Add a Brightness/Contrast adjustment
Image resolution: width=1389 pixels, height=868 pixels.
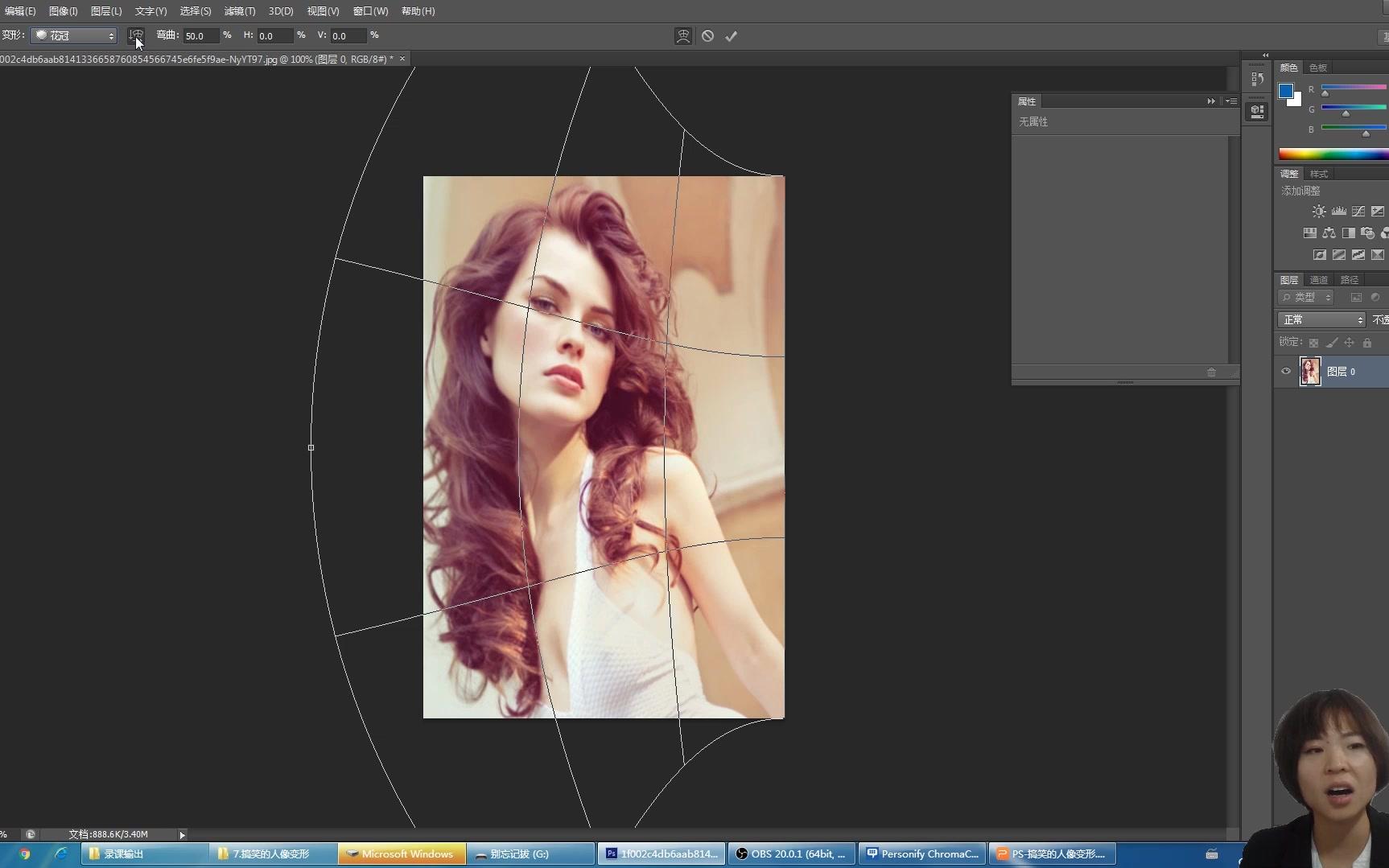pos(1319,212)
